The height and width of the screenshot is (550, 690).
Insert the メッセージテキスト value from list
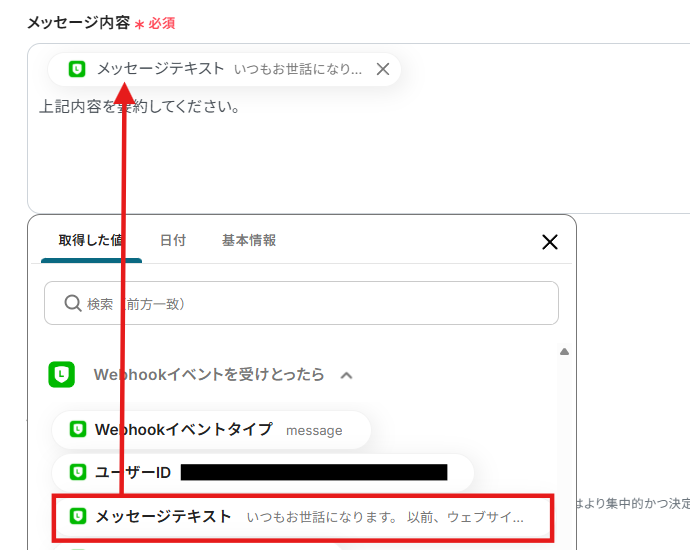click(303, 517)
